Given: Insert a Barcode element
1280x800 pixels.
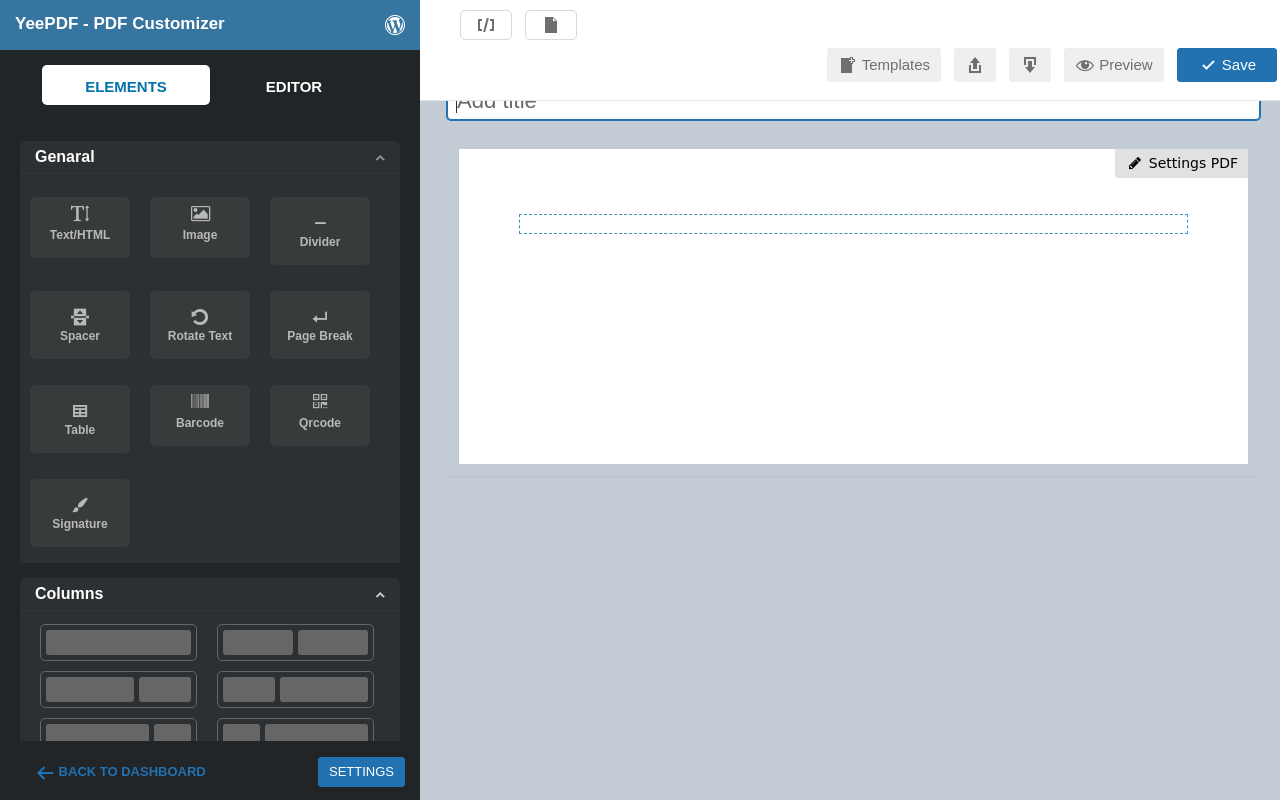Looking at the screenshot, I should point(200,415).
